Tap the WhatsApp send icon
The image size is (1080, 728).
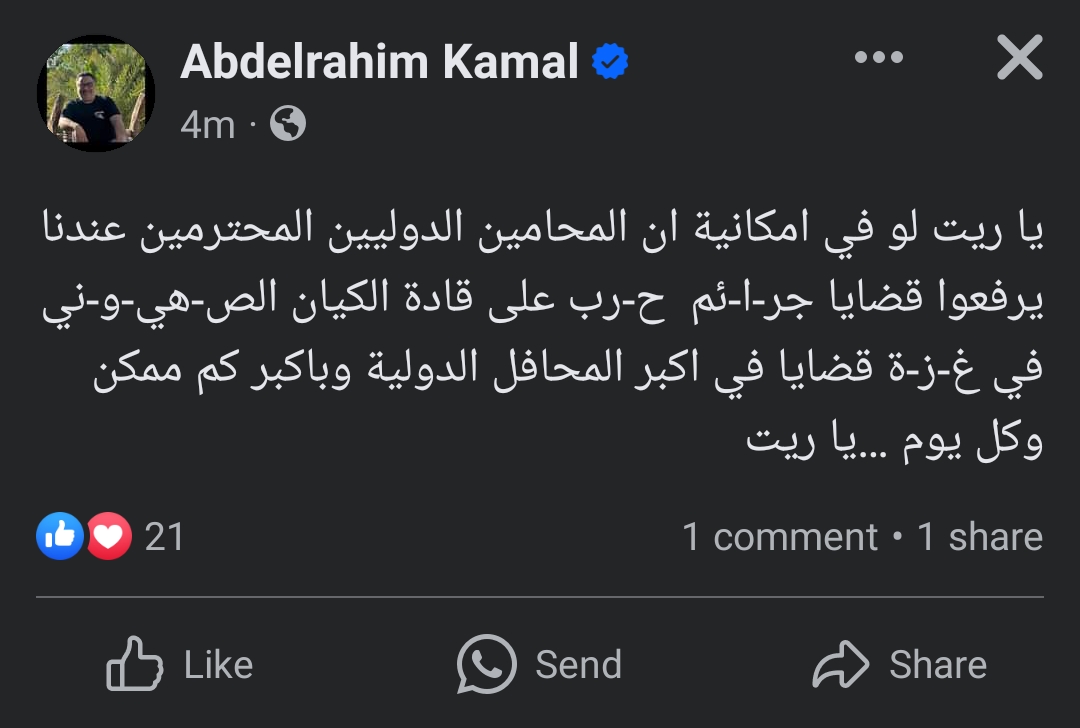click(x=486, y=665)
